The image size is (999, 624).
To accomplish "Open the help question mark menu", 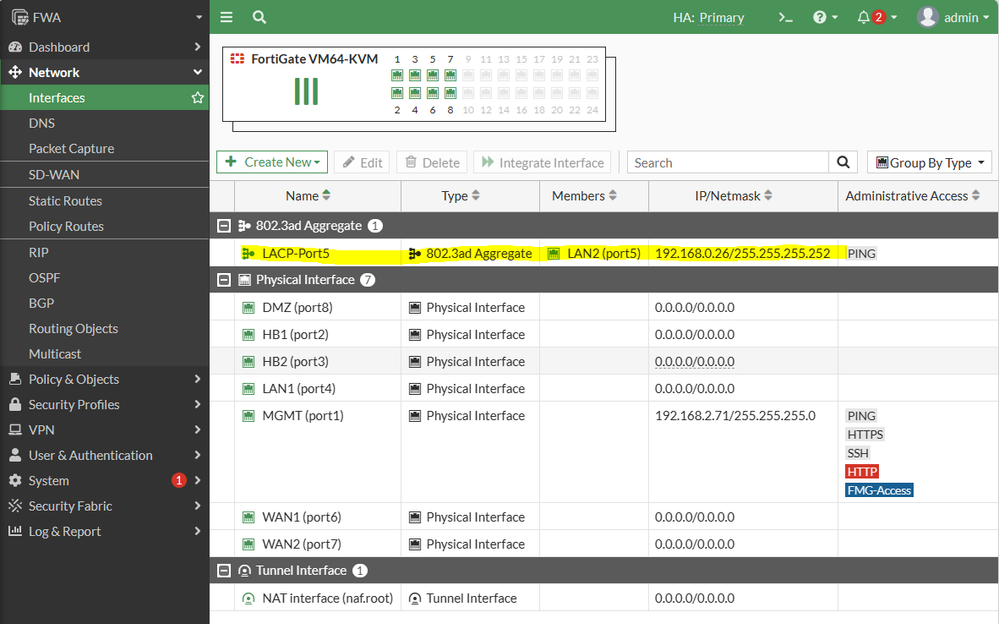I will pyautogui.click(x=820, y=17).
